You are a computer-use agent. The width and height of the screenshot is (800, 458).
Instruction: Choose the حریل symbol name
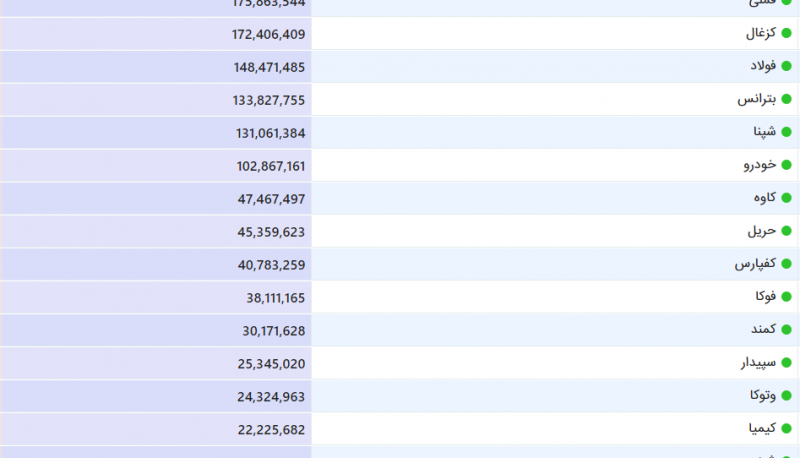(x=762, y=231)
